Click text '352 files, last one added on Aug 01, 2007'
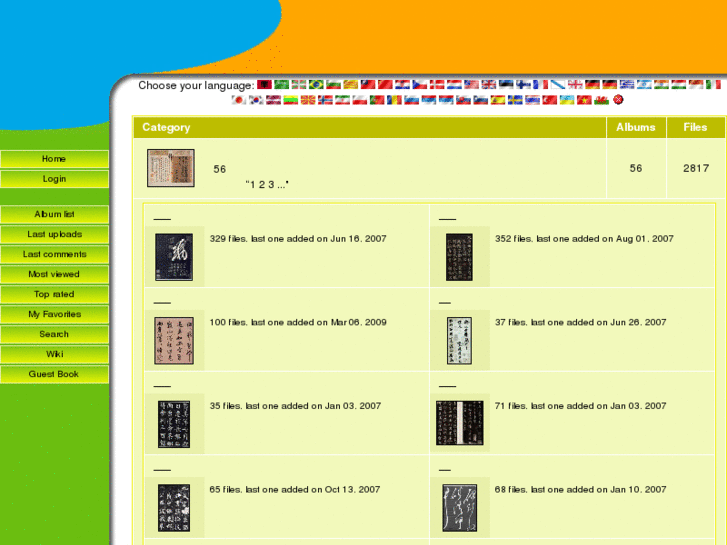Image resolution: width=727 pixels, height=545 pixels. click(584, 239)
